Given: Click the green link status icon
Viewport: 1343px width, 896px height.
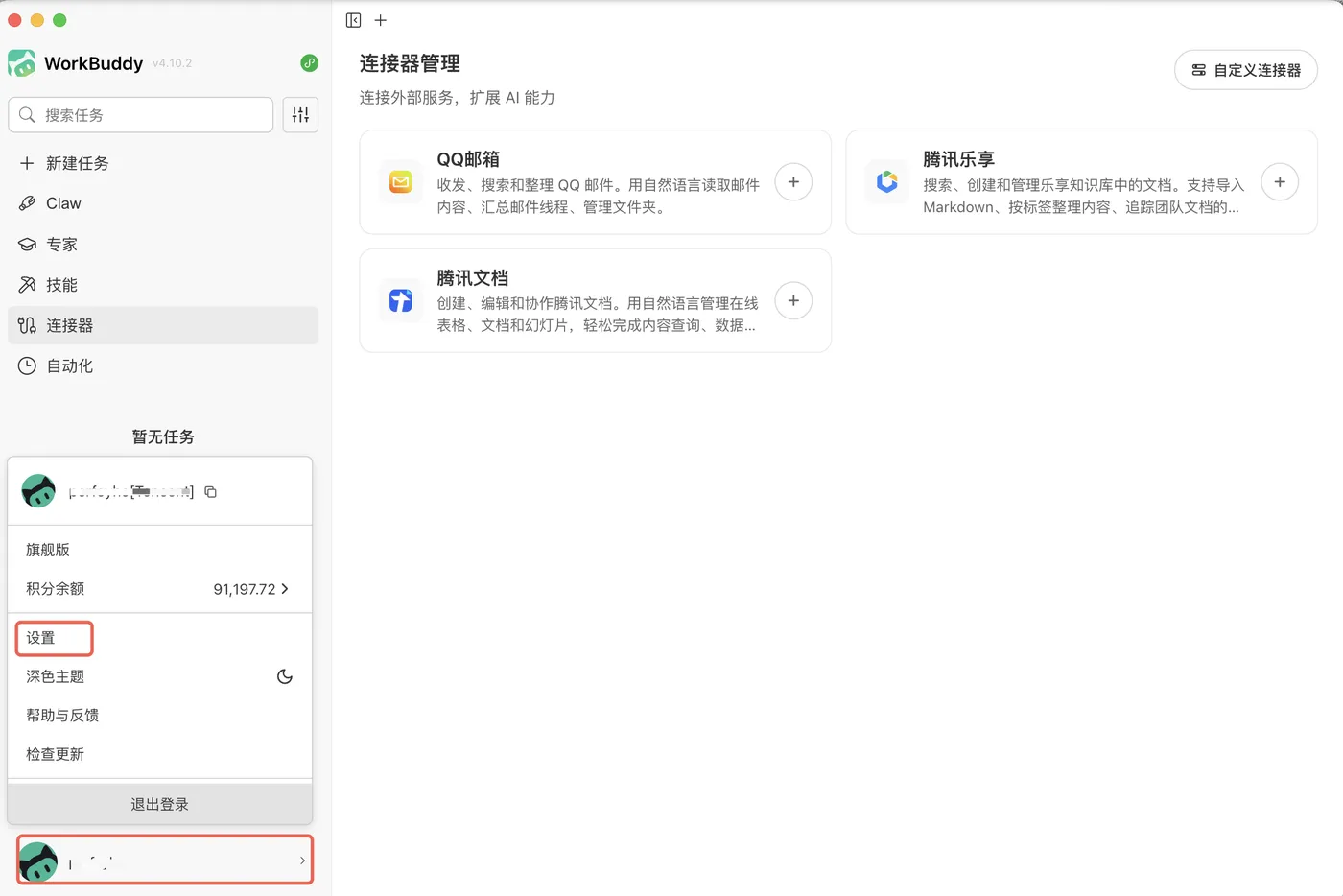Looking at the screenshot, I should 309,63.
